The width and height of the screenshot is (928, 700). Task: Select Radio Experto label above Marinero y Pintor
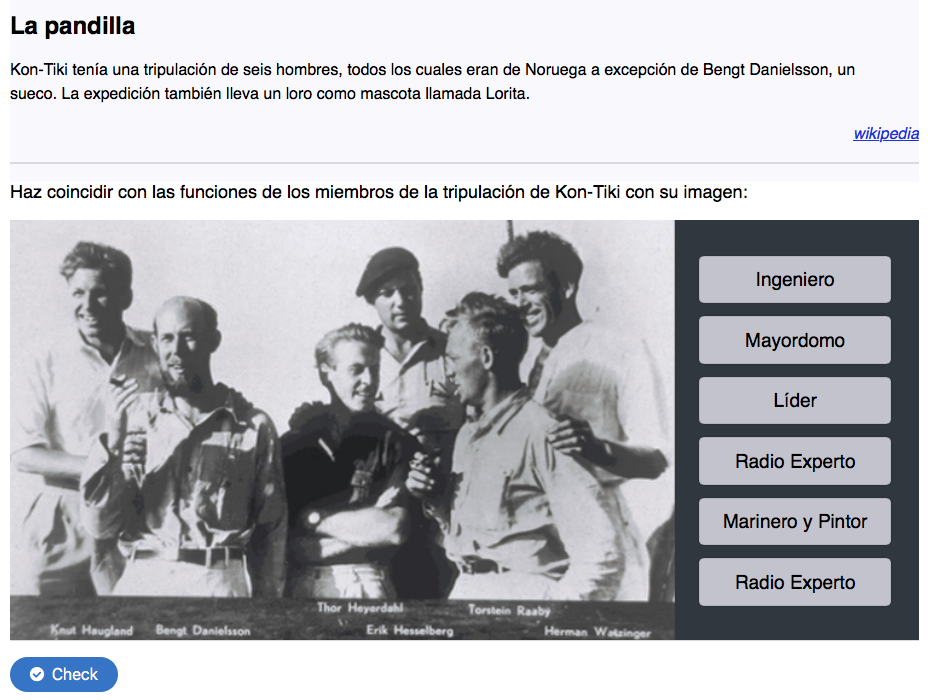pyautogui.click(x=794, y=461)
